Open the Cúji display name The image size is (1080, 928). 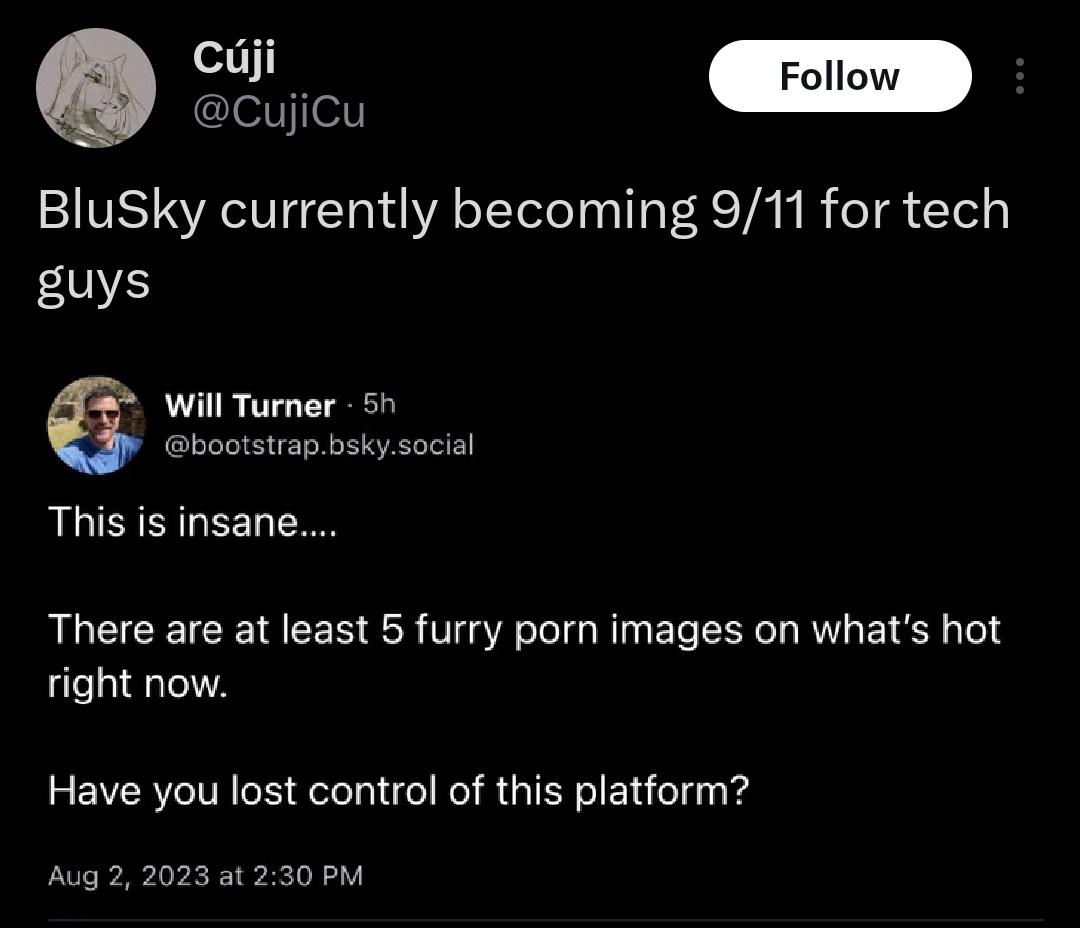pos(234,59)
